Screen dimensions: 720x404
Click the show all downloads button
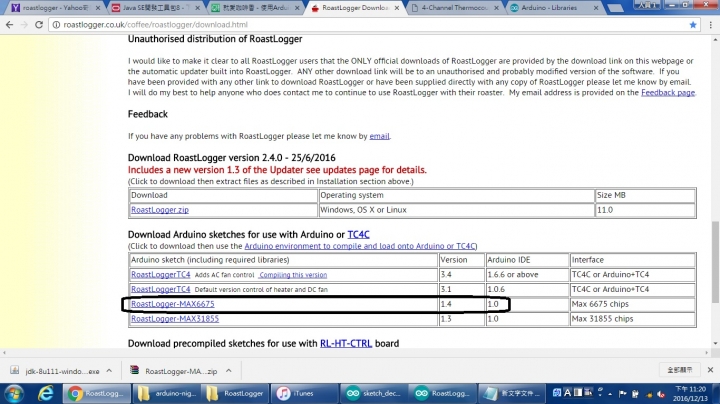(x=680, y=370)
